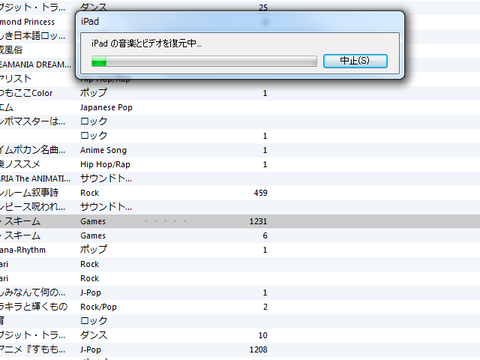Image resolution: width=480 pixels, height=360 pixels.
Task: Click the play count 1208
Action: [259, 350]
